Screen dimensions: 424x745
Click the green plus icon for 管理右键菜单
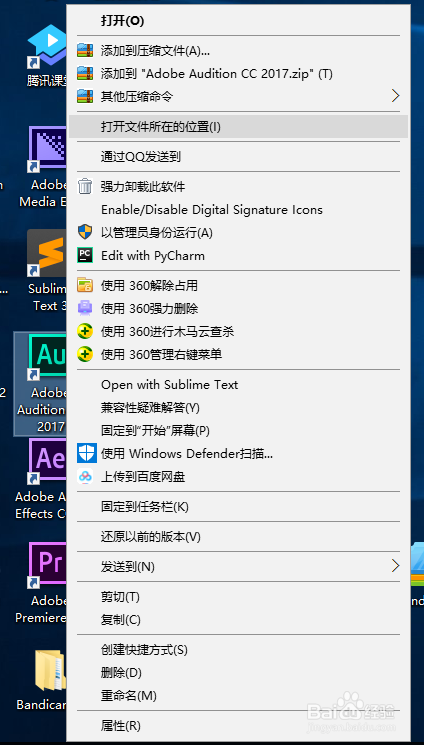(85, 354)
